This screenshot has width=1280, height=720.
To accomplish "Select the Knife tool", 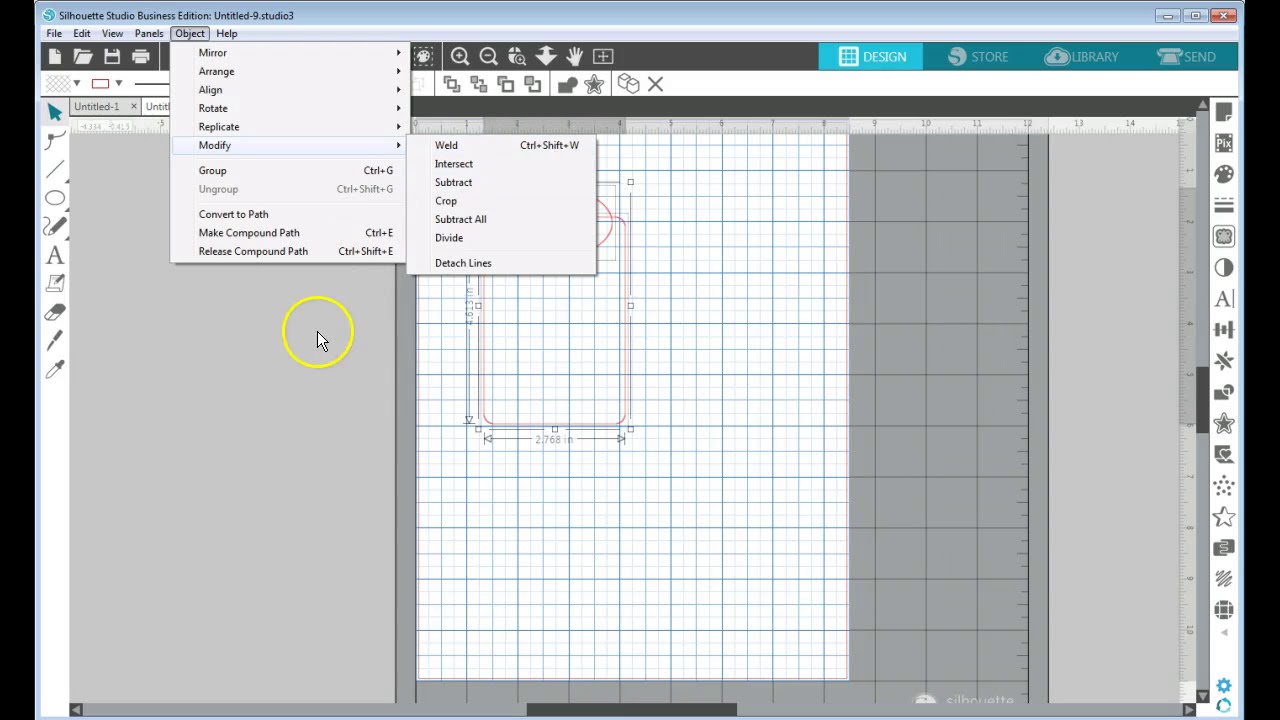I will [x=55, y=342].
